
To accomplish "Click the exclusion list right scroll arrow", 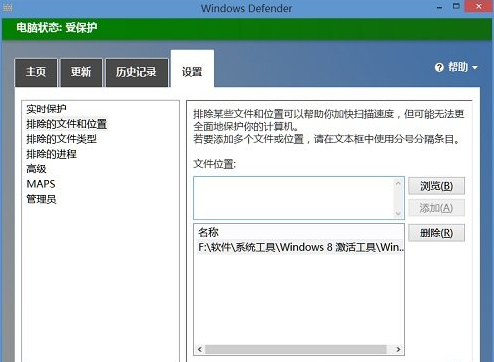I will point(398,349).
